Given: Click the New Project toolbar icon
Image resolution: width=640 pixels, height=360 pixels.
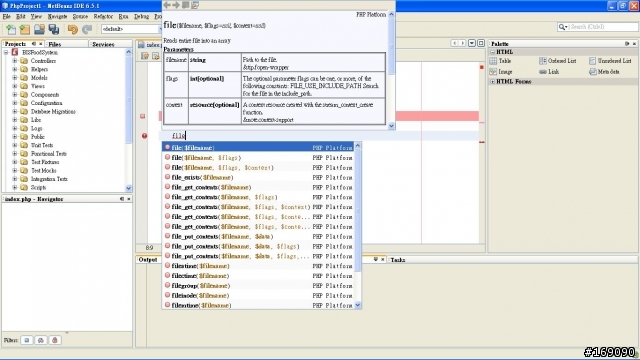Looking at the screenshot, I should pos(25,29).
